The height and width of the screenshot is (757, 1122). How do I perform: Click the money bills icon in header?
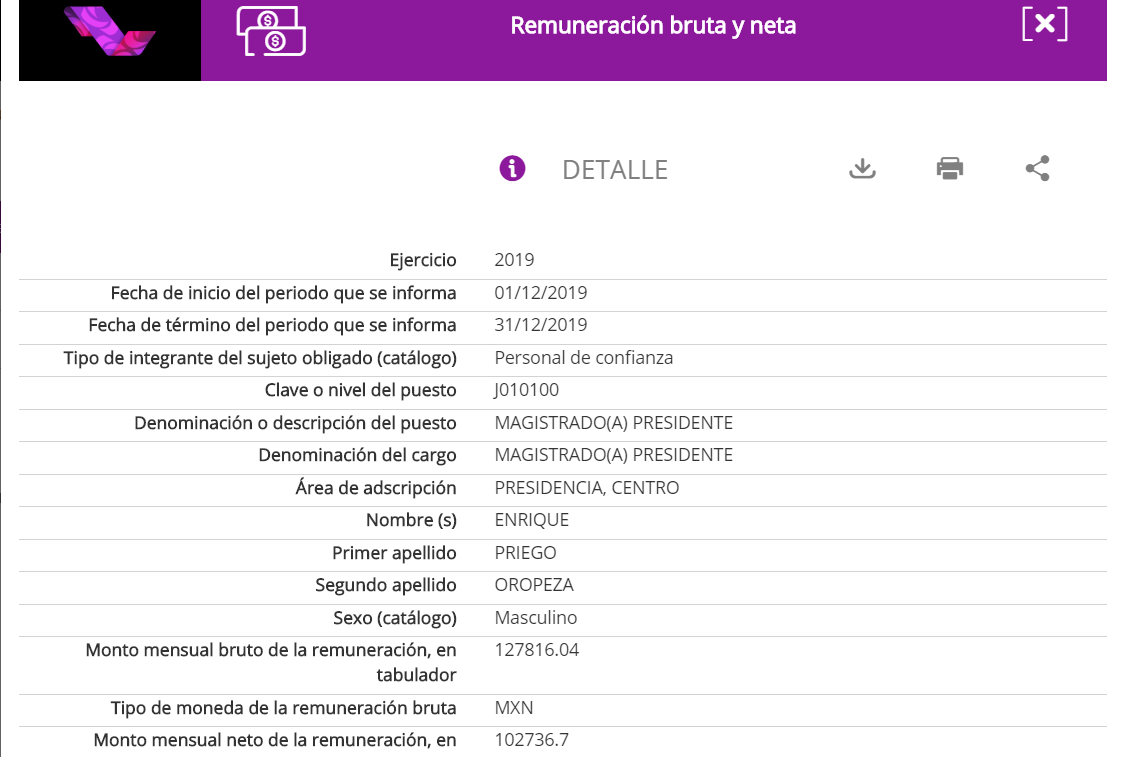pyautogui.click(x=271, y=31)
